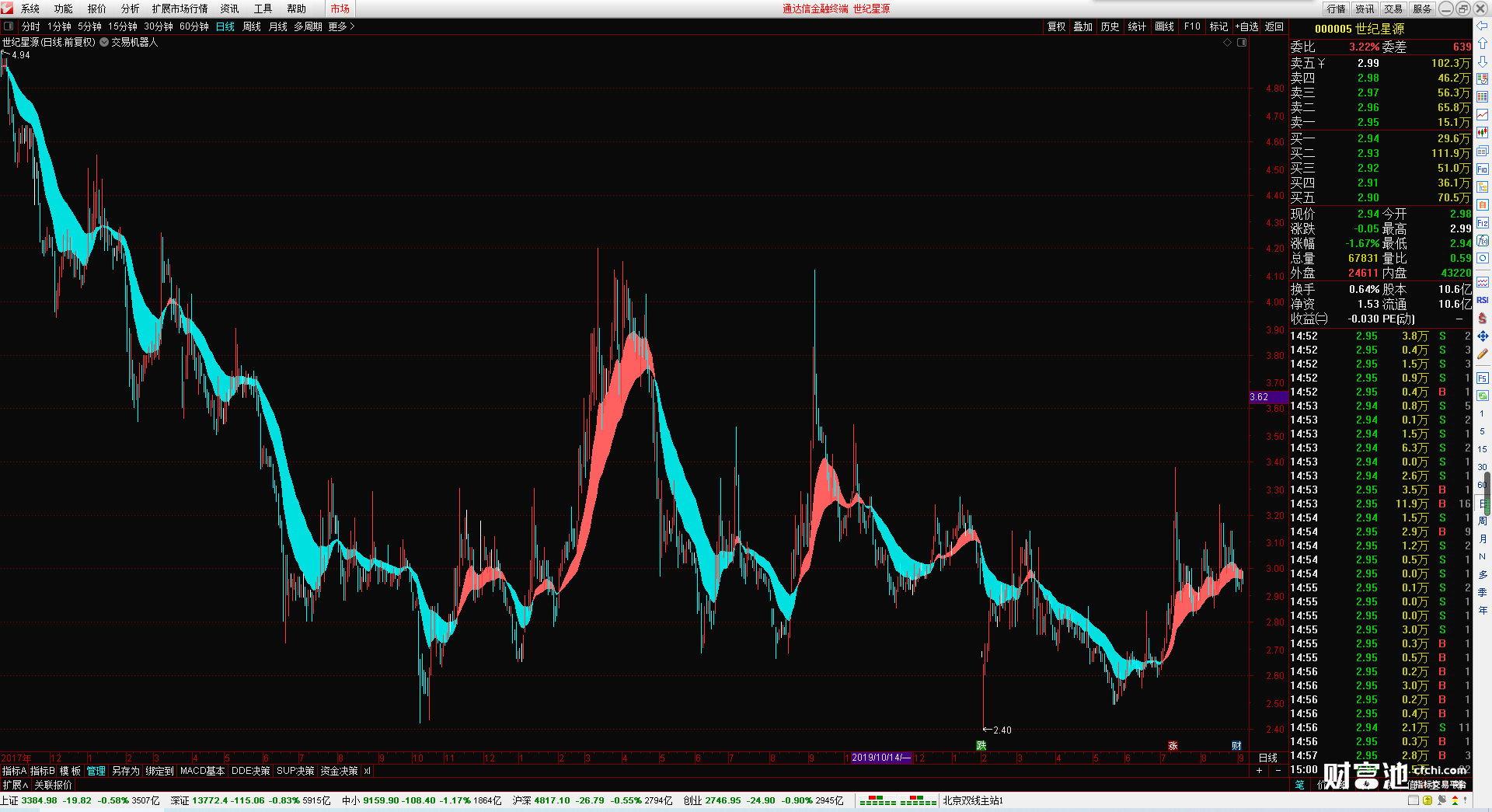Click the application logo in the title bar

pyautogui.click(x=8, y=9)
